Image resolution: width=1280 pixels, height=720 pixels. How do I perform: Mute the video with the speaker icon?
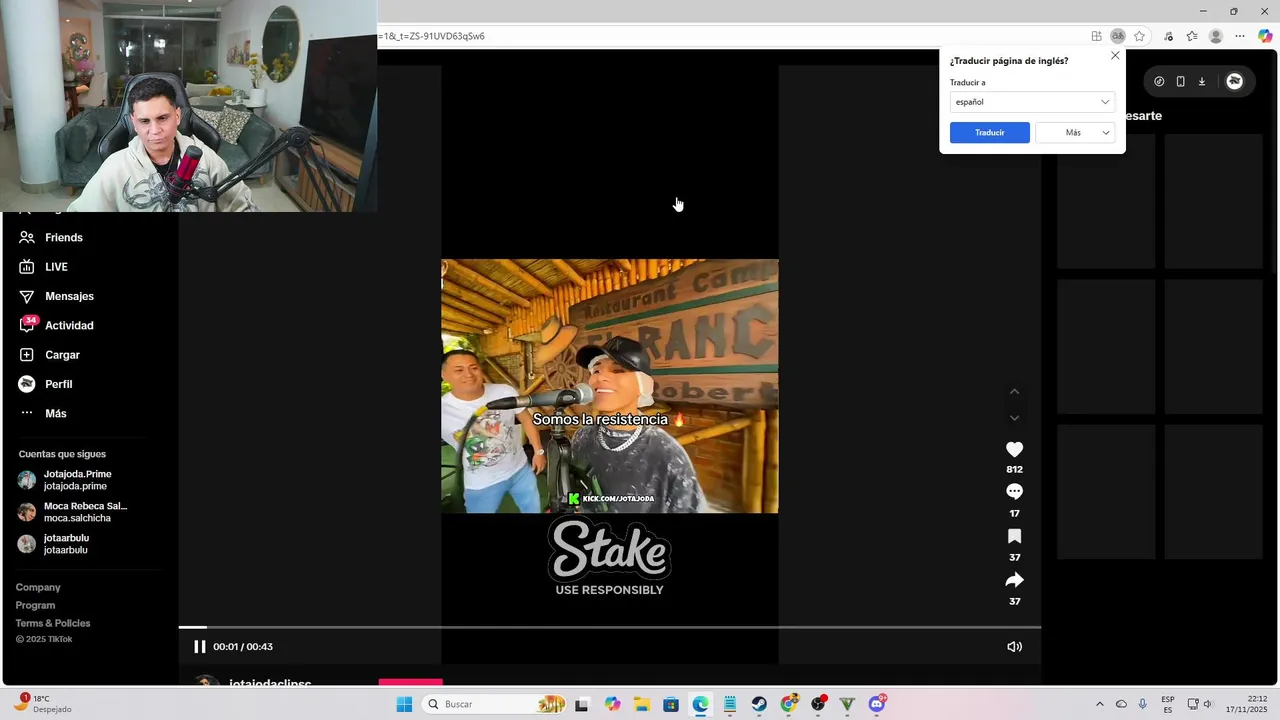tap(1014, 647)
